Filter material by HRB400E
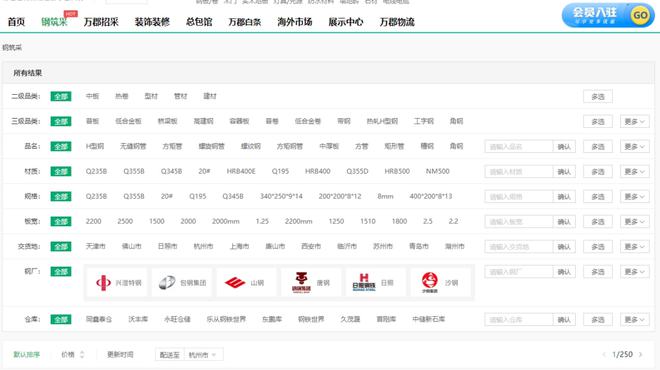The image size is (660, 370). point(241,171)
